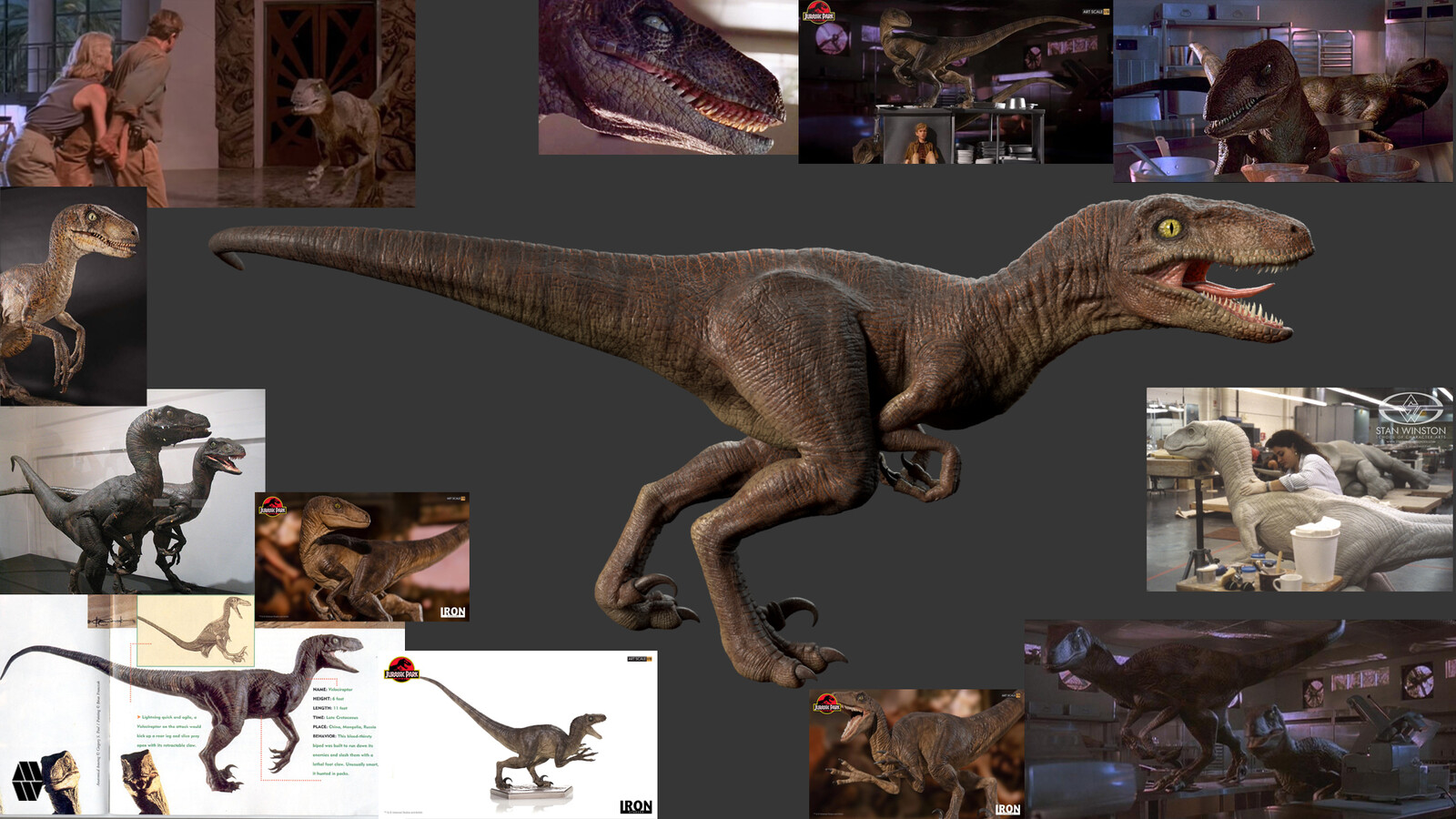
Task: Select the leaping raptor statue image at bottom center
Action: (x=916, y=754)
